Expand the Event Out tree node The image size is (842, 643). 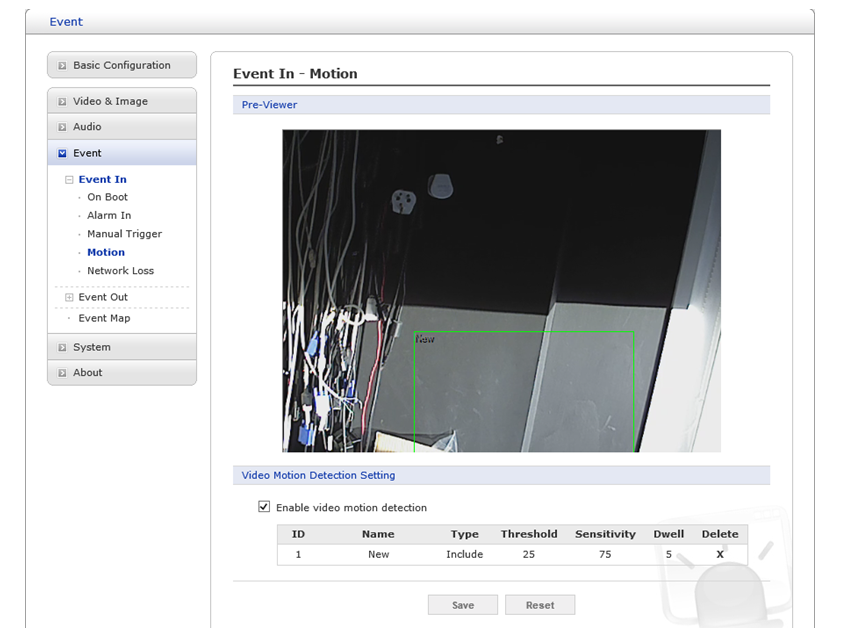[69, 298]
